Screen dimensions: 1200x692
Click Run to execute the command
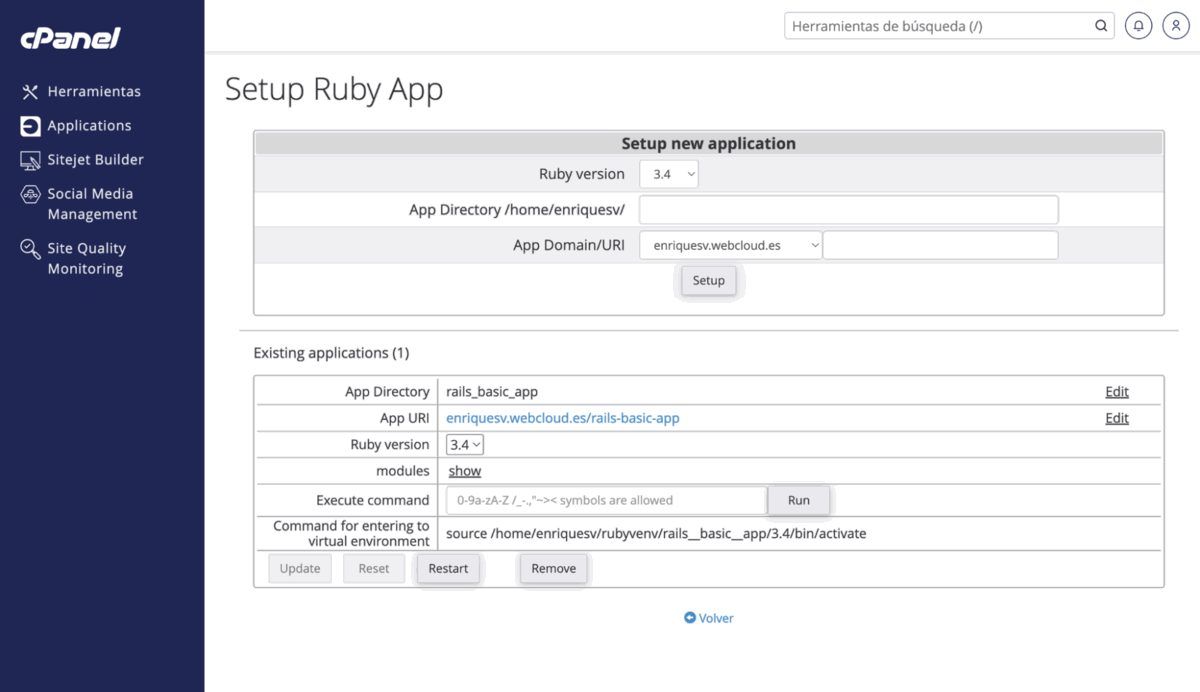799,500
